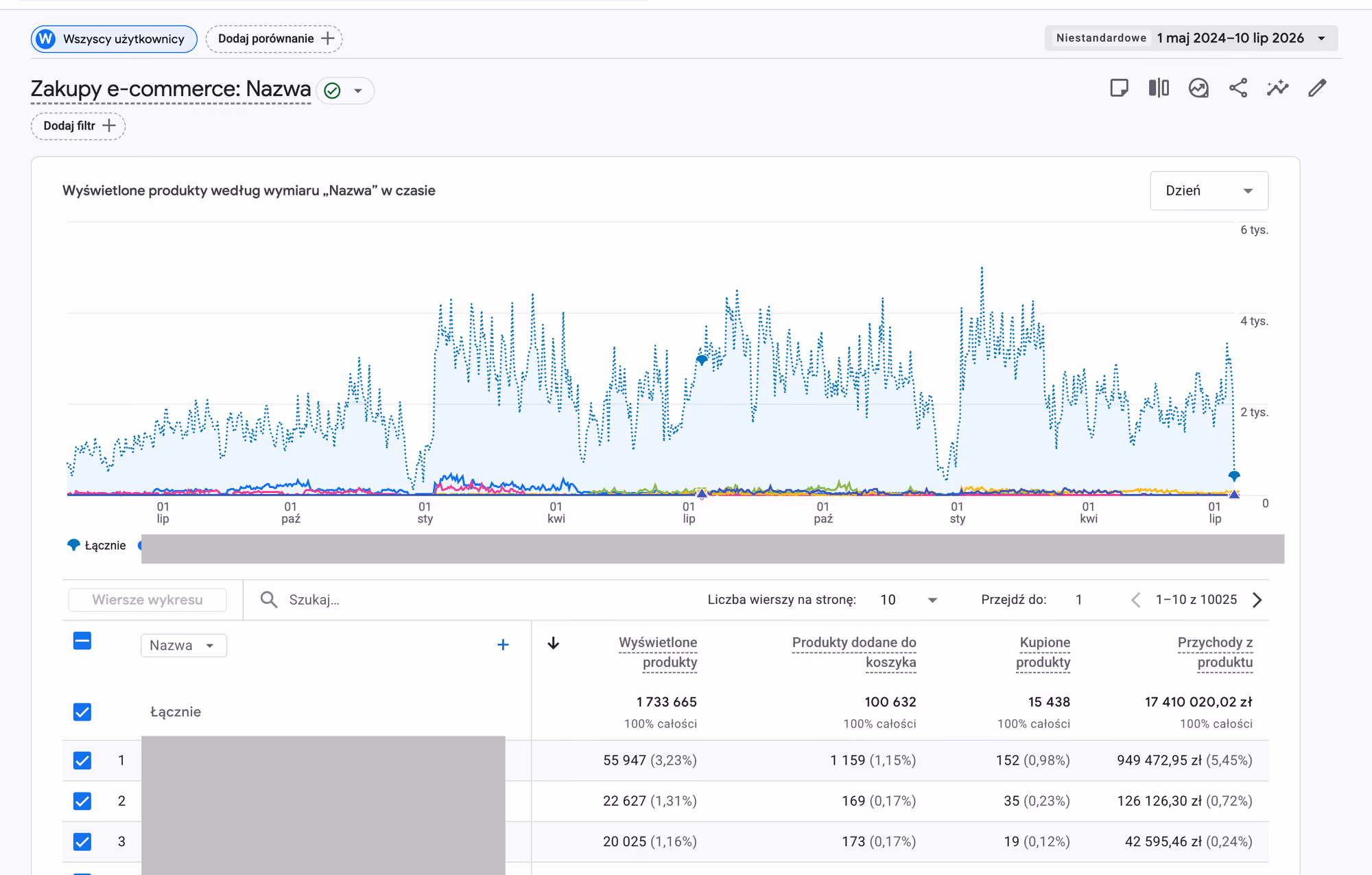The height and width of the screenshot is (875, 1372).
Task: Click the cell 169 (0,17%)
Action: point(879,801)
